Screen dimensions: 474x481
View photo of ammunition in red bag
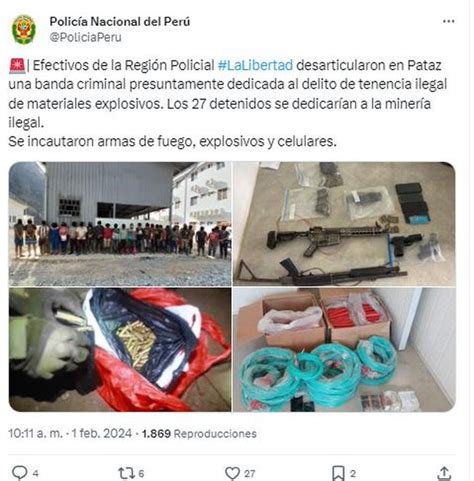[120, 350]
